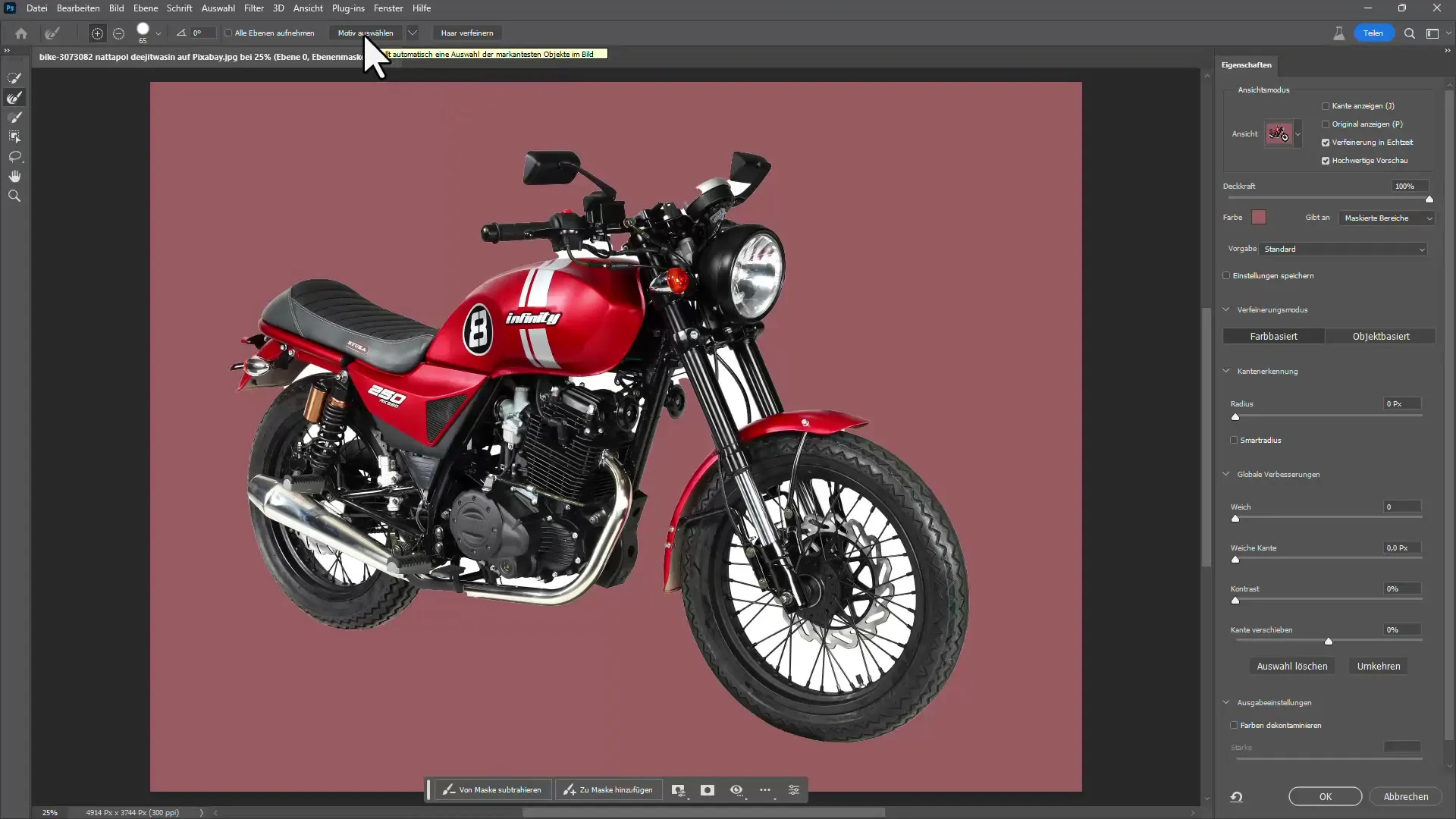Open the Ebene menu
Viewport: 1456px width, 819px height.
point(145,8)
